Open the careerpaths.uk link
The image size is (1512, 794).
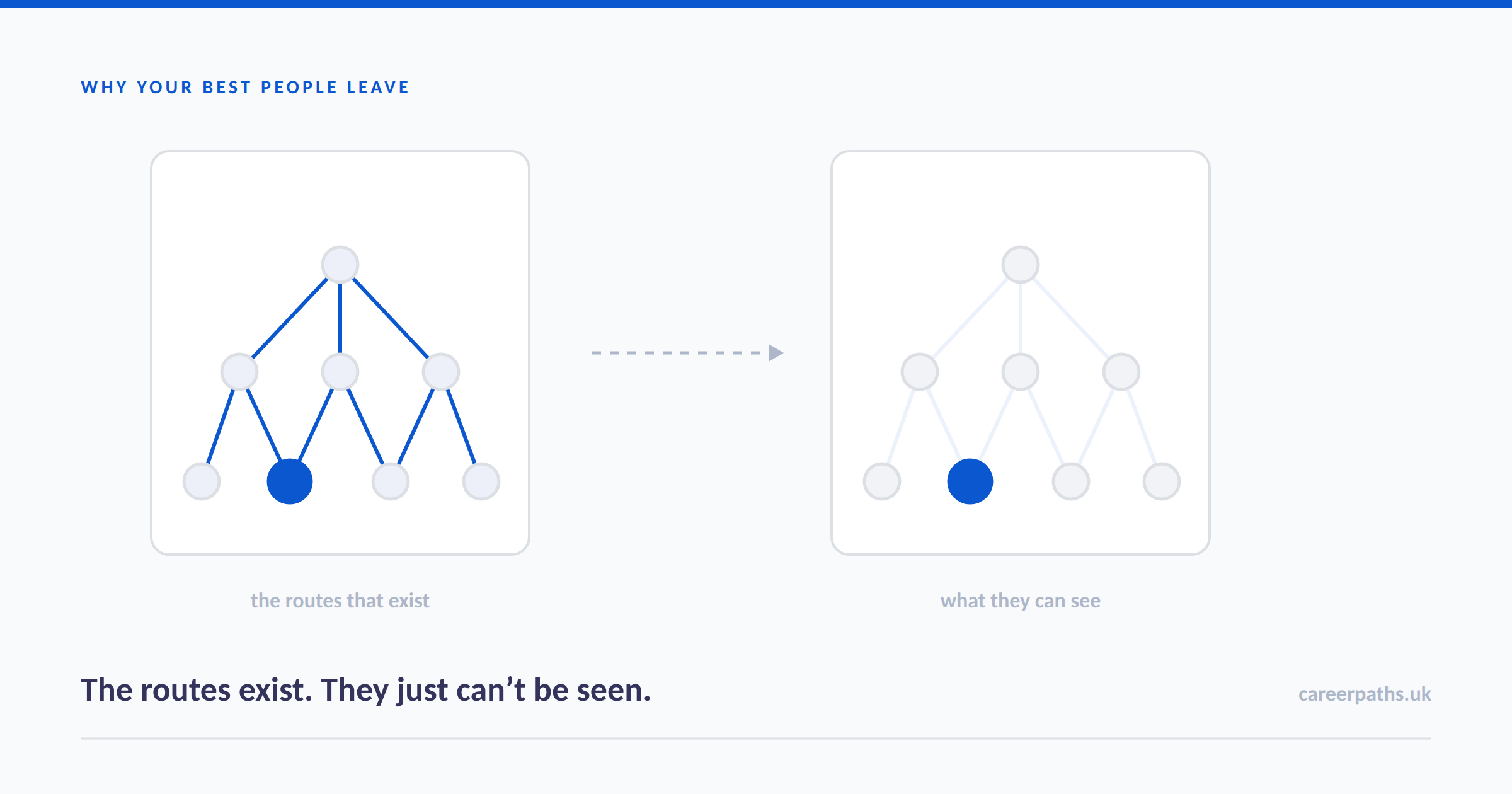tap(1365, 694)
